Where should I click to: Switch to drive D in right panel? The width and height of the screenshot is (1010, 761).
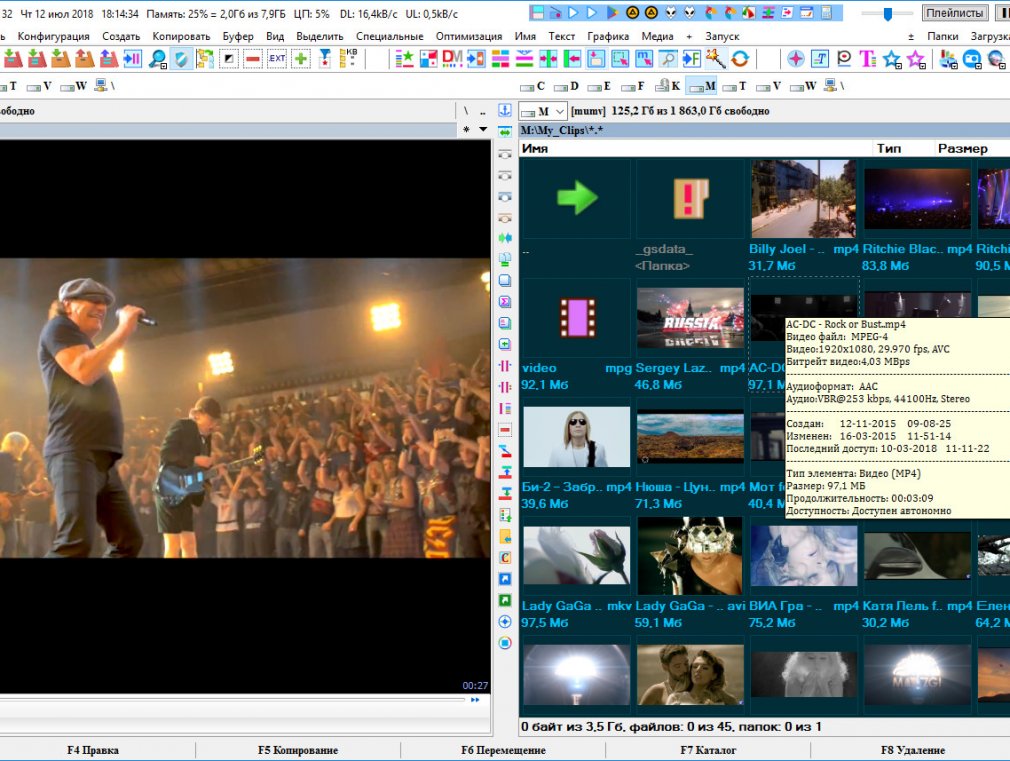[x=566, y=86]
